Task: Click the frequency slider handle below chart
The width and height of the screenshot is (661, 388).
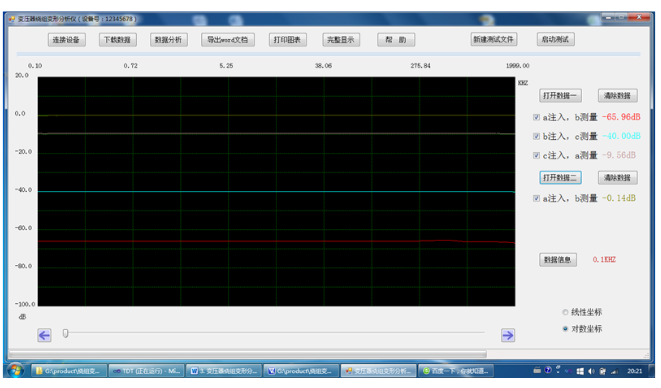Action: pyautogui.click(x=65, y=334)
